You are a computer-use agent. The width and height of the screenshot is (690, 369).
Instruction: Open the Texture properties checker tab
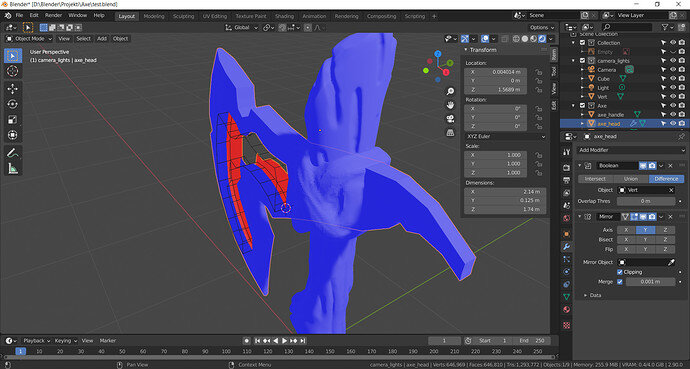pyautogui.click(x=567, y=325)
